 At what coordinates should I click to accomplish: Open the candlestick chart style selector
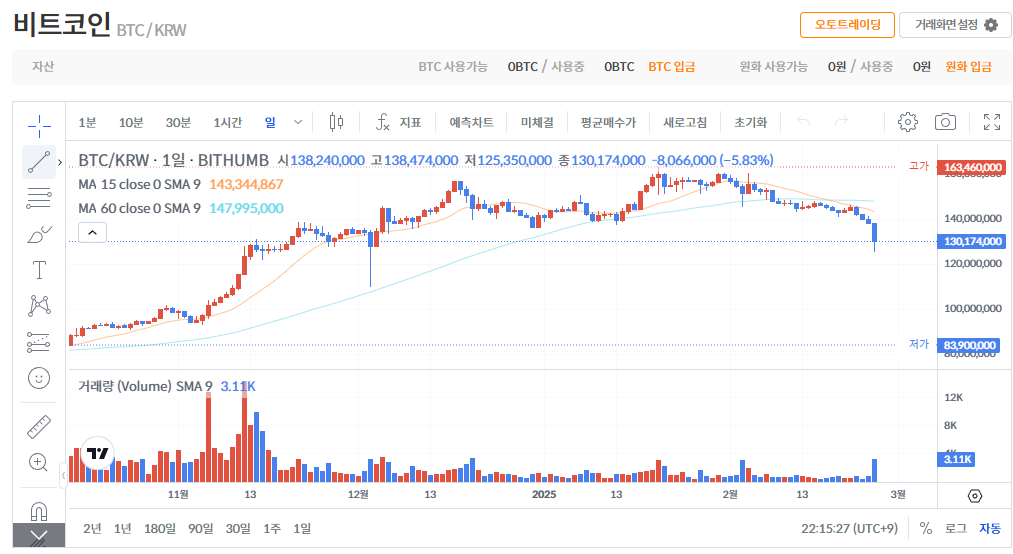point(337,122)
